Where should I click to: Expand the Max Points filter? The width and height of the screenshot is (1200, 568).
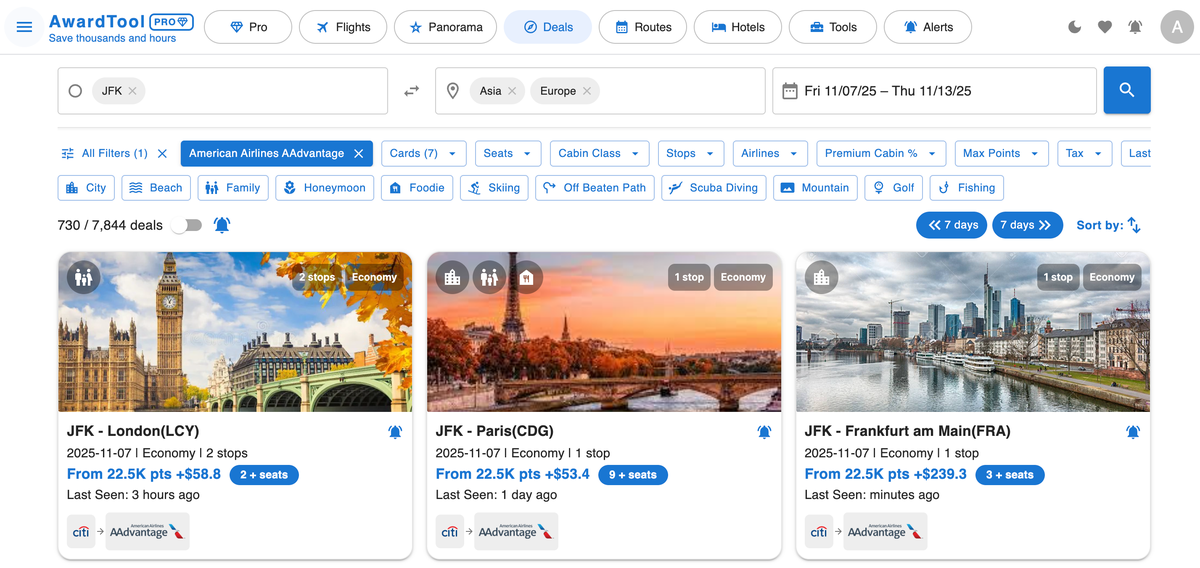click(x=1000, y=153)
